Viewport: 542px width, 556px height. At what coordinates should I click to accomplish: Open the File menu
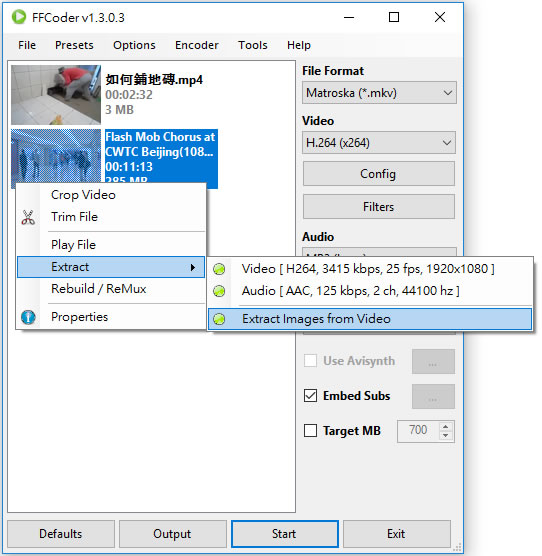(27, 45)
